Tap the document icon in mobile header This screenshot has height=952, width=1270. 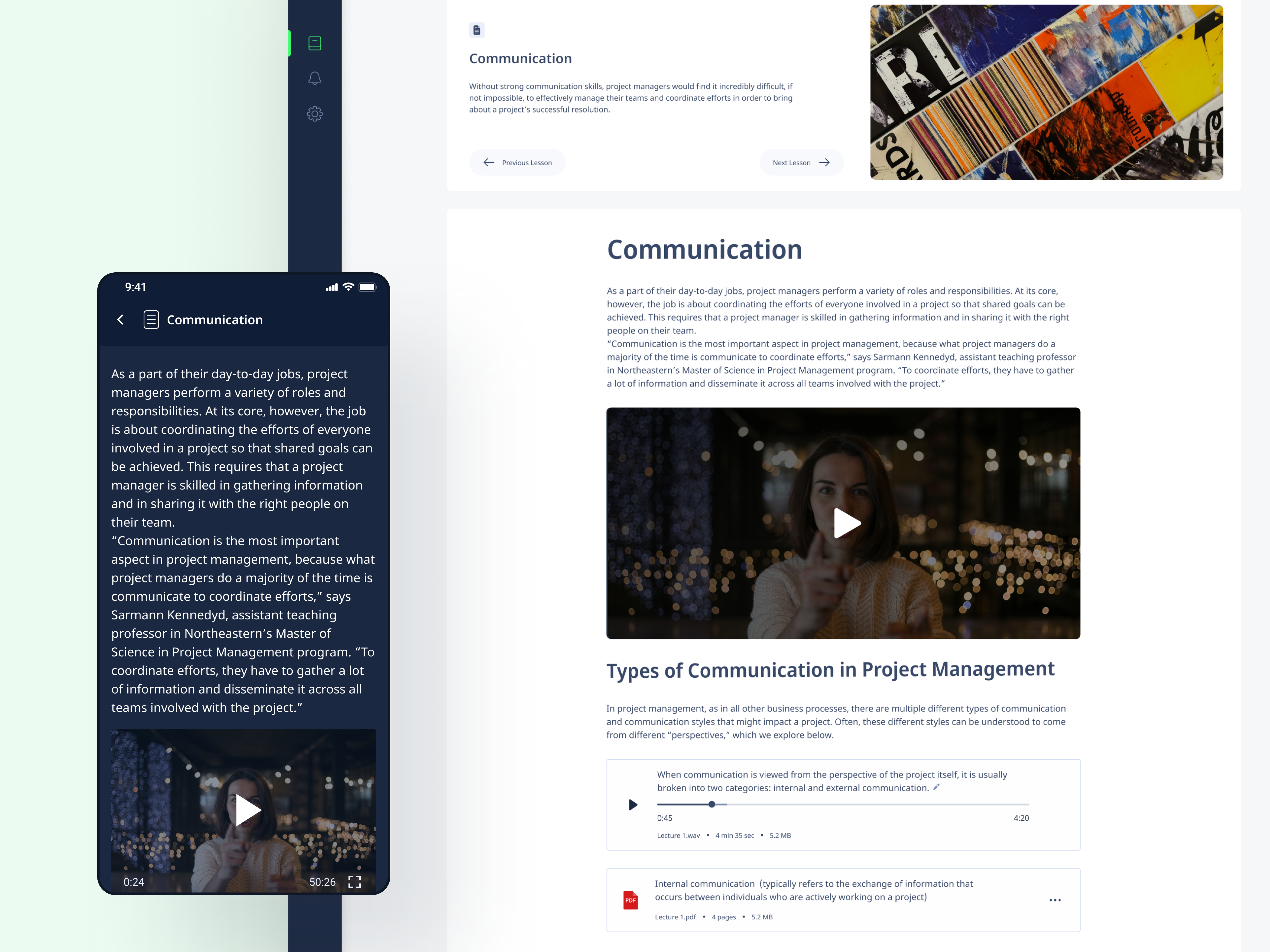pos(151,320)
